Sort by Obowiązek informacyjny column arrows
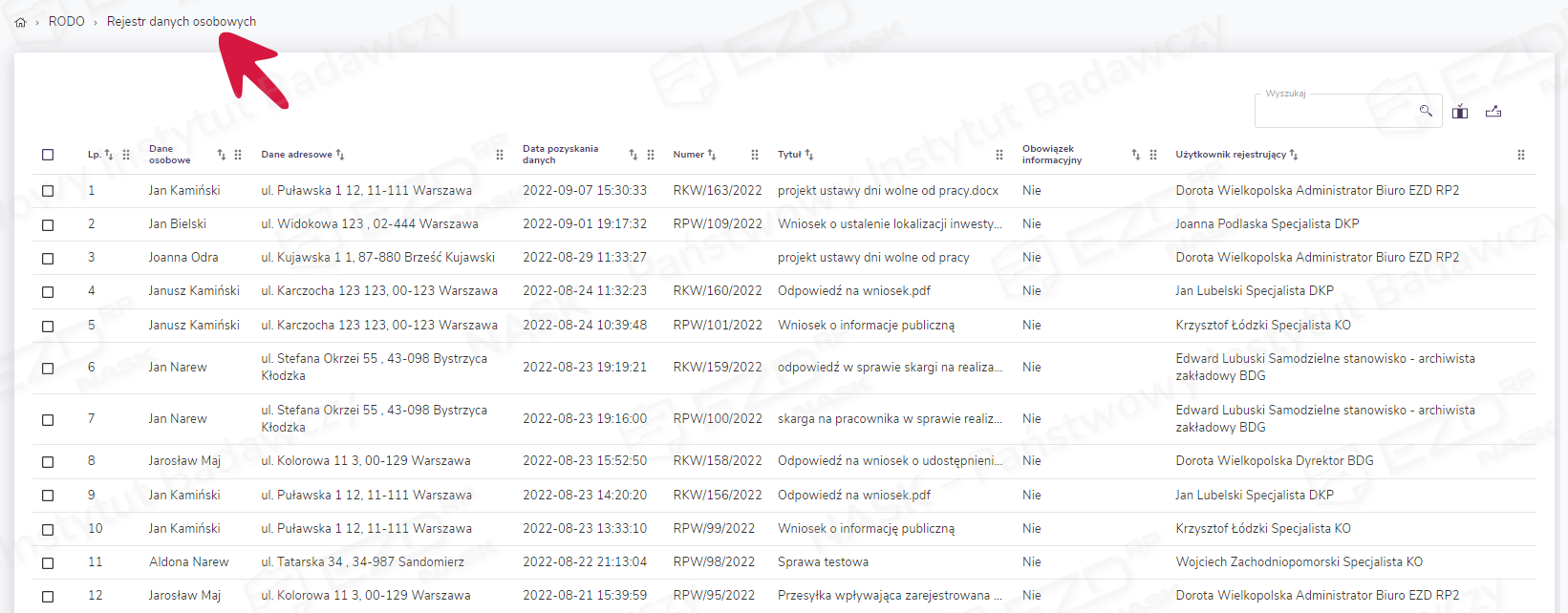 1136,155
